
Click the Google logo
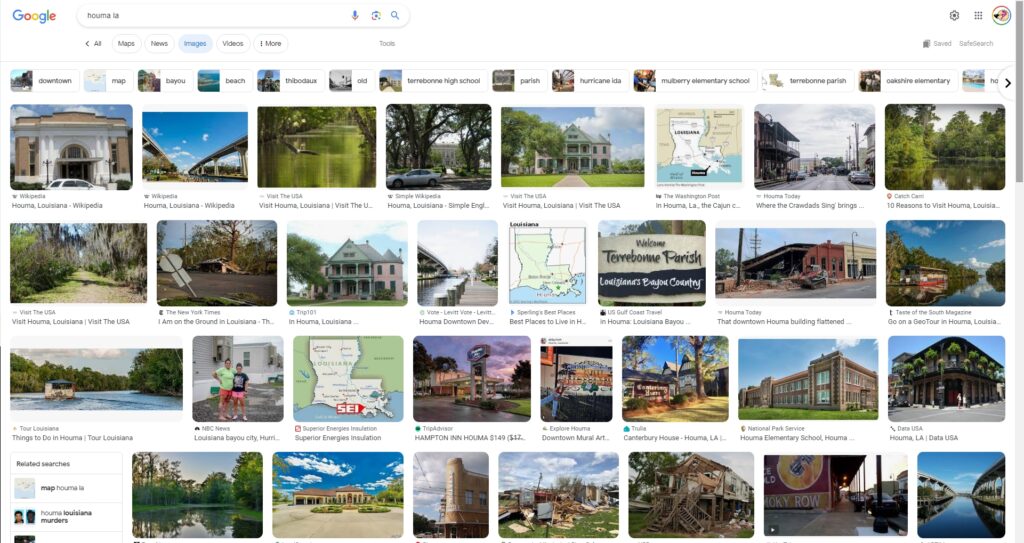tap(34, 16)
